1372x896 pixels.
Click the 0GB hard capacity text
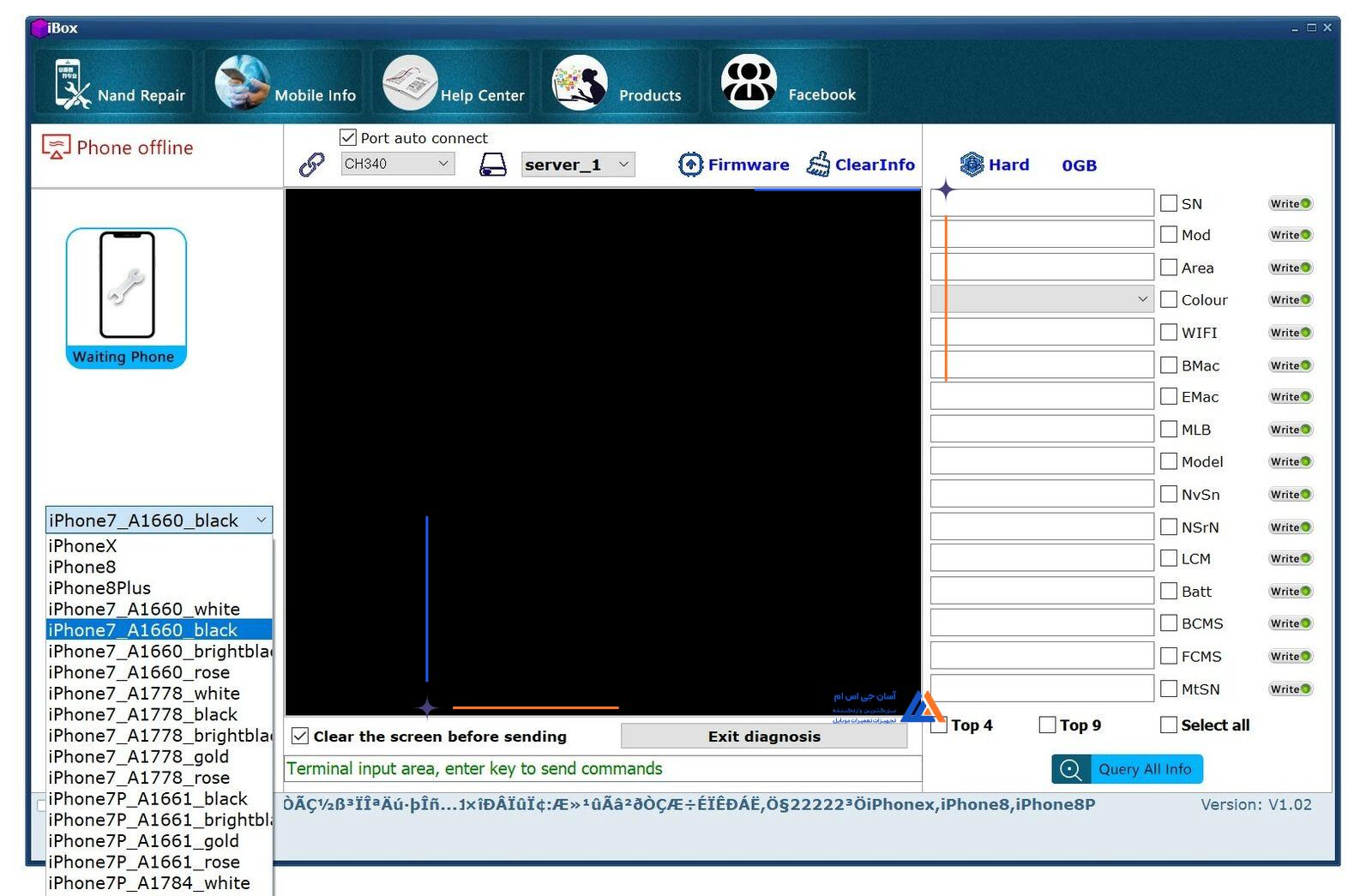pos(1079,165)
